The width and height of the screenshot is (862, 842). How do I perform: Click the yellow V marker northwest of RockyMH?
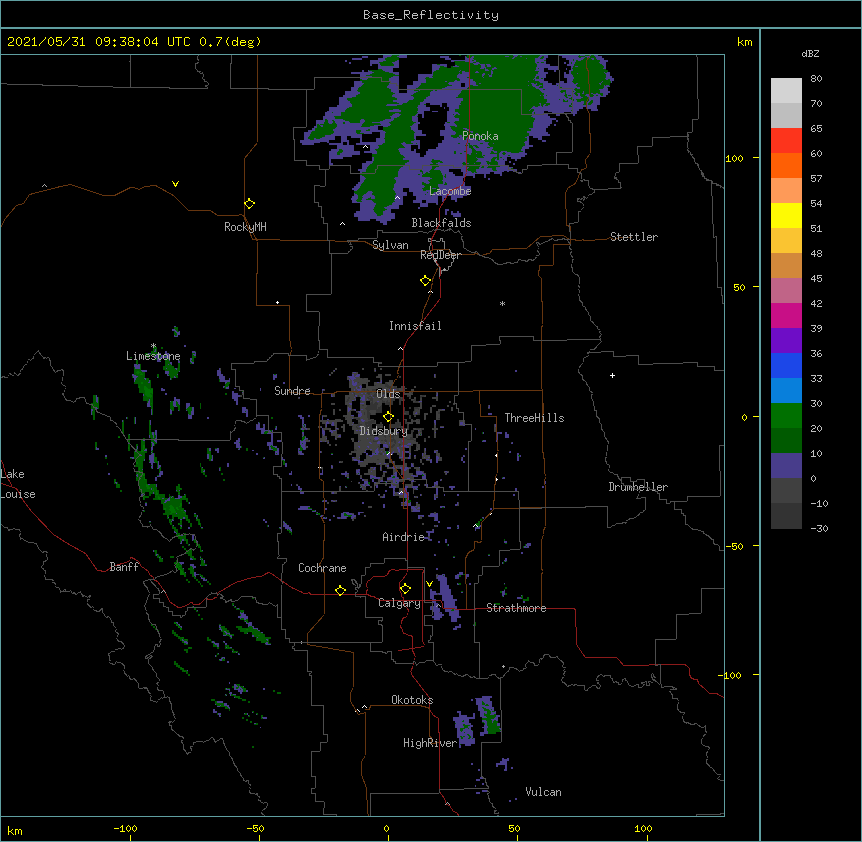[x=175, y=184]
